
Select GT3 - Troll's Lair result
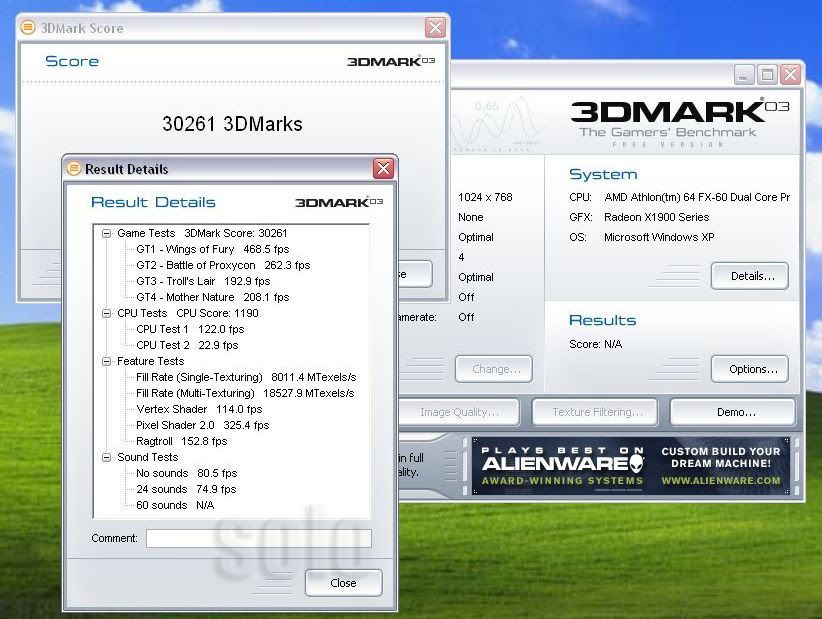click(x=203, y=281)
